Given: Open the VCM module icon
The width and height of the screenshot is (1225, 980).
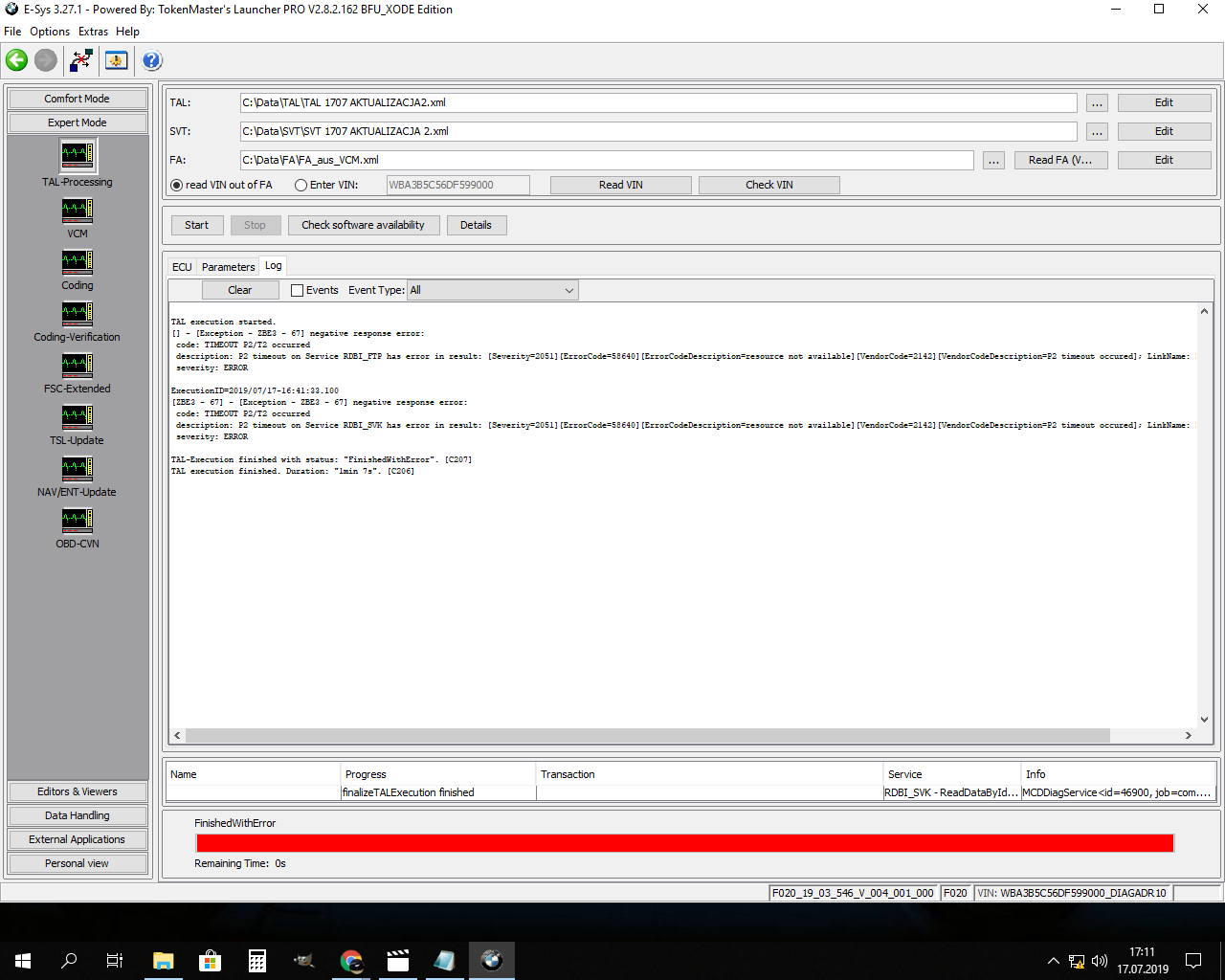Looking at the screenshot, I should pos(78,209).
